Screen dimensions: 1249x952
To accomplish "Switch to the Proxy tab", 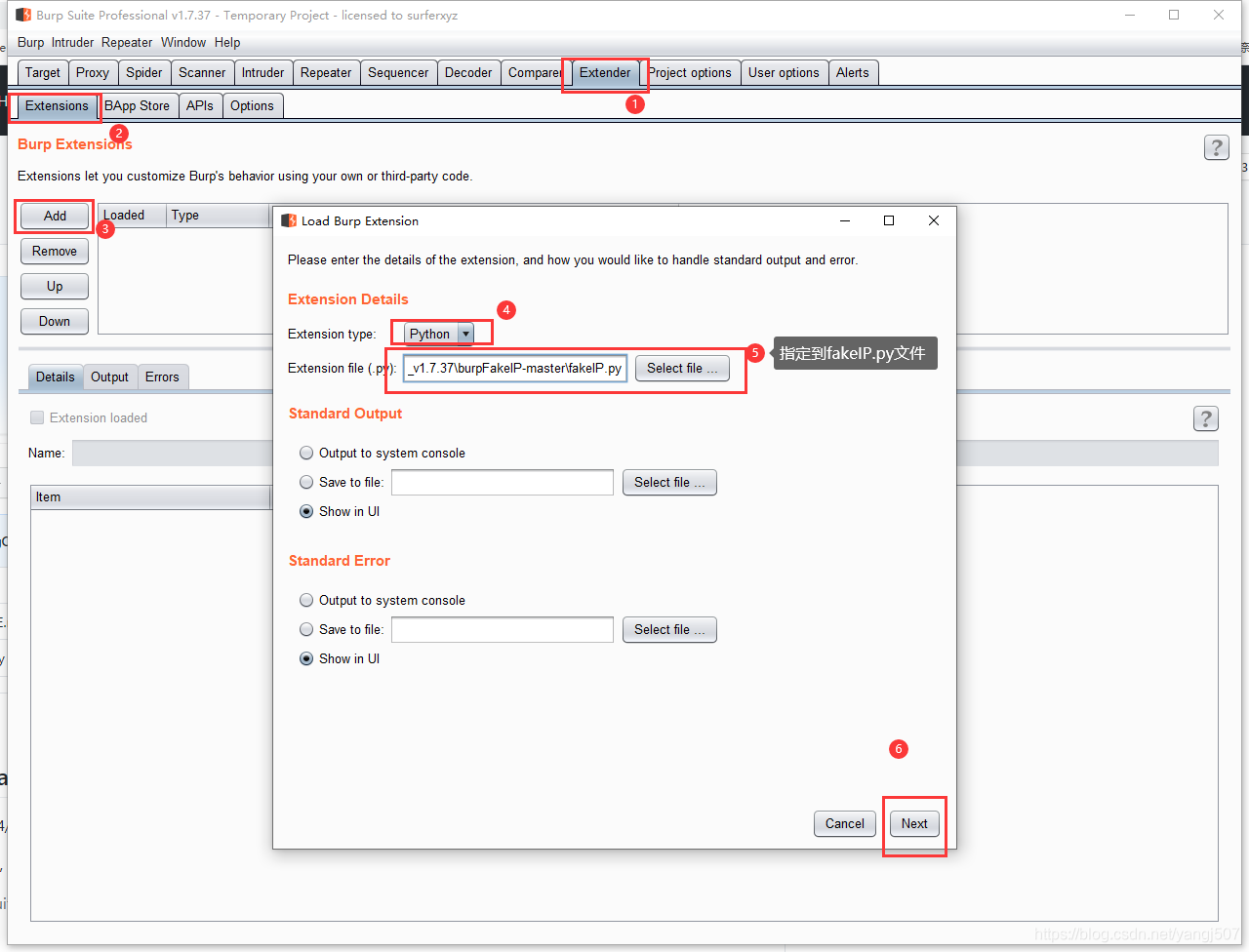I will coord(93,72).
